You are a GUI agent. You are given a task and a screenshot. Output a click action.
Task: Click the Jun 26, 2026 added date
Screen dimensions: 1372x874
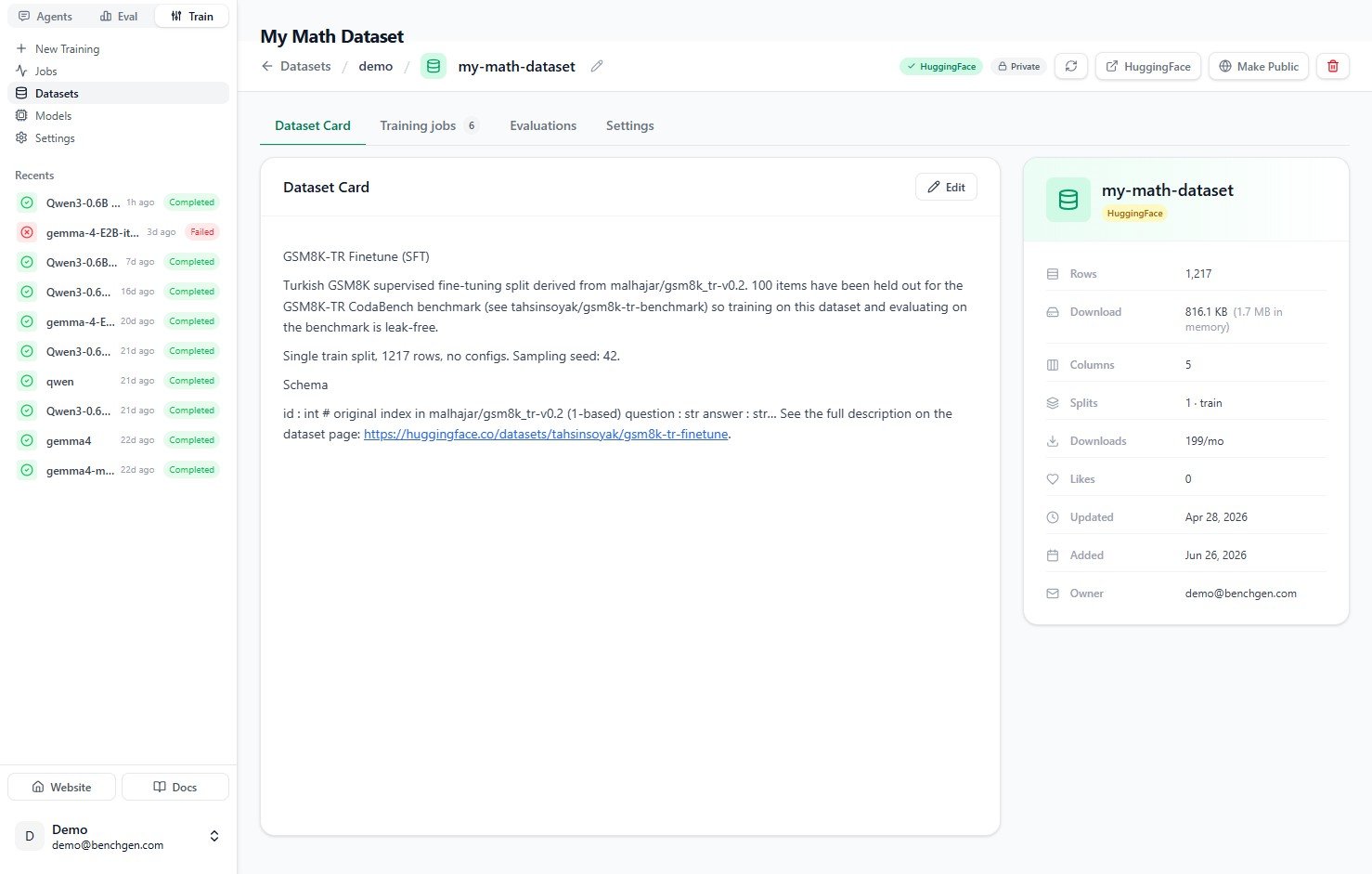click(x=1216, y=555)
